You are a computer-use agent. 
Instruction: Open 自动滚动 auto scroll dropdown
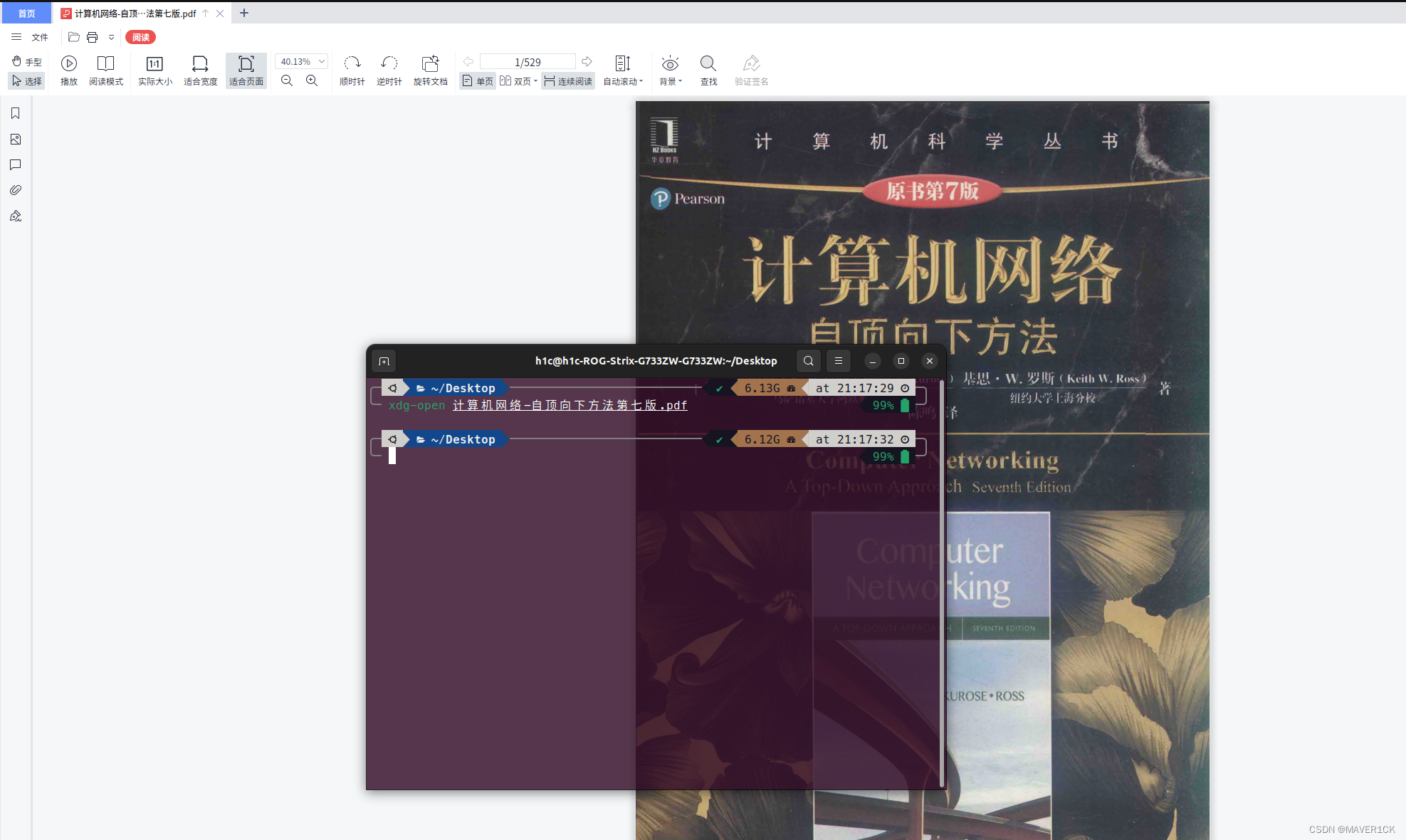coord(623,71)
